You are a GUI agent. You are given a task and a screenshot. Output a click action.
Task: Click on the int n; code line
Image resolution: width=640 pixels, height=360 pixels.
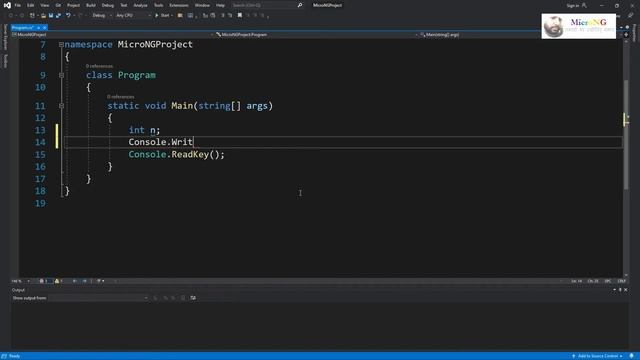[x=144, y=130]
